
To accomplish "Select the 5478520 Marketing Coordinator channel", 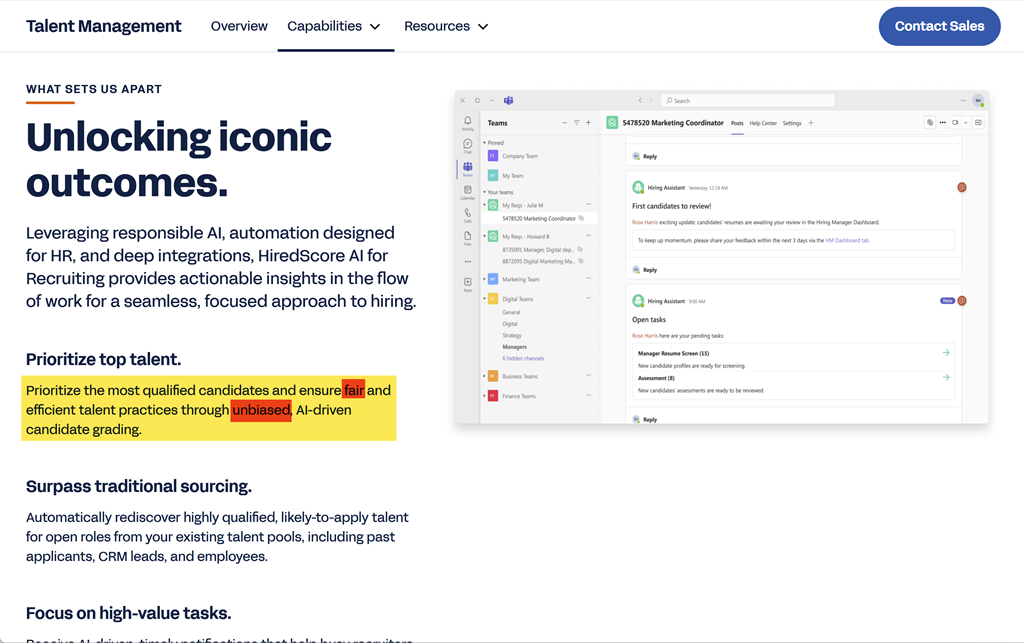I will click(x=539, y=218).
